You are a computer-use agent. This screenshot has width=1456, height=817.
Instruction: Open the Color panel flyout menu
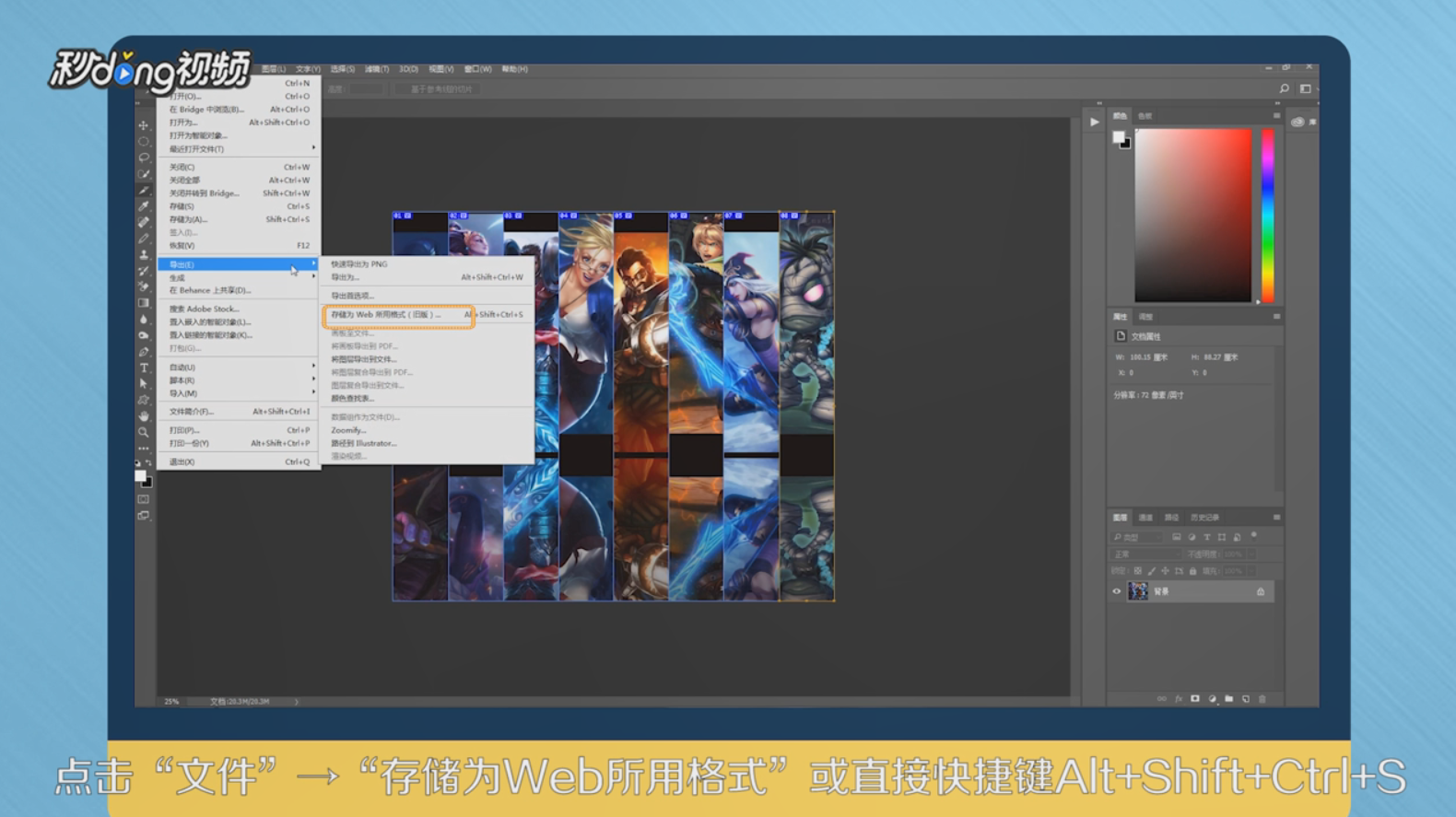[1276, 116]
